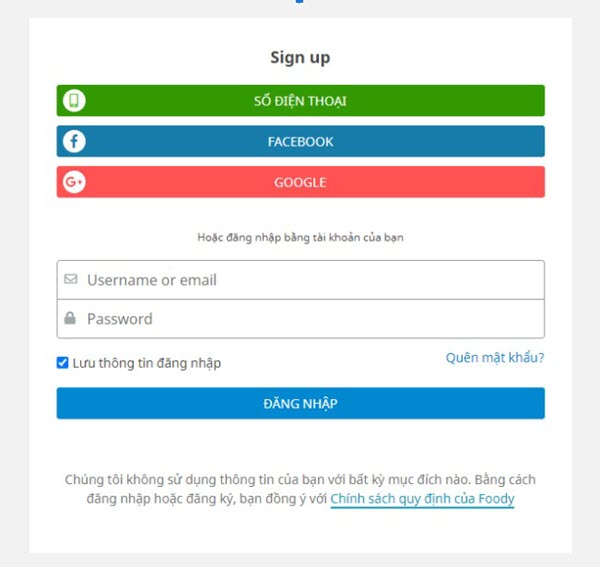Open Chính sách quy định của Foody link
The width and height of the screenshot is (600, 567).
click(422, 498)
